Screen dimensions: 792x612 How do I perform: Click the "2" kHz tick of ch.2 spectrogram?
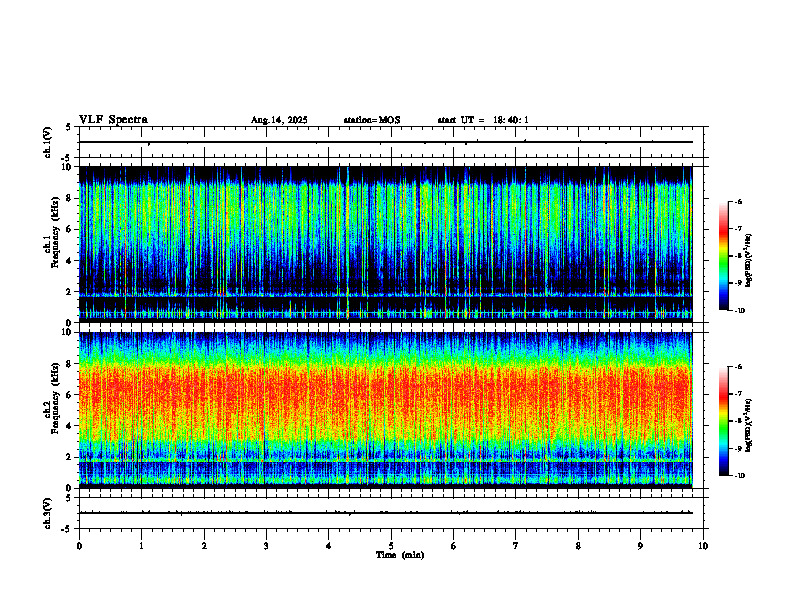69,457
